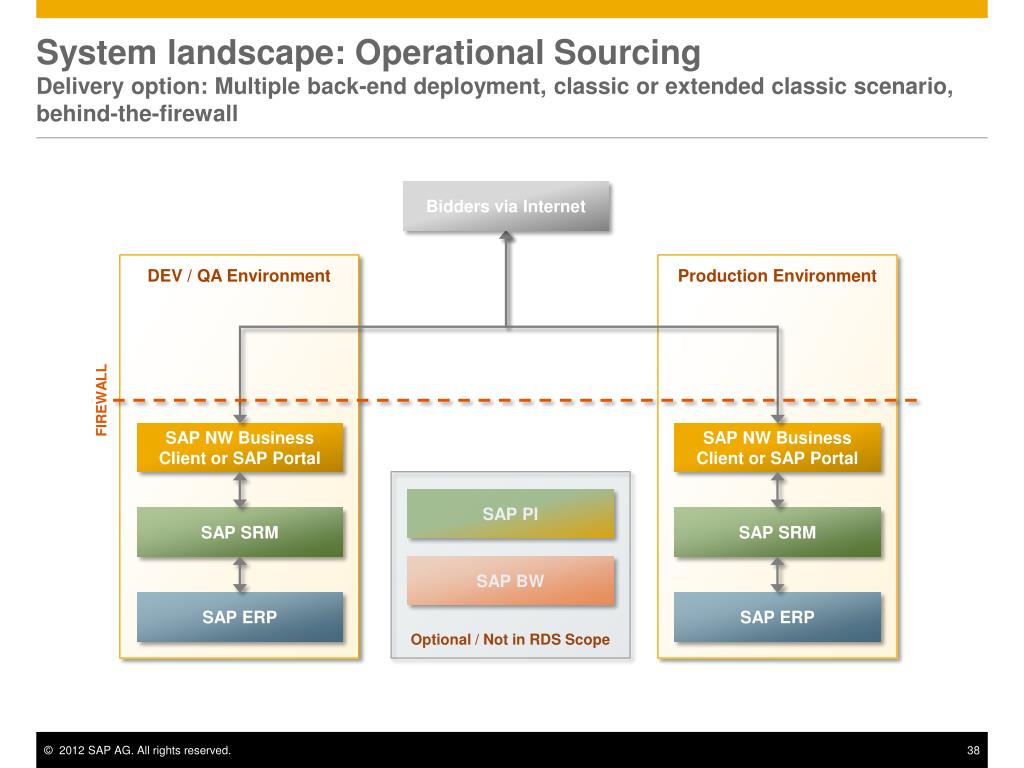Image resolution: width=1024 pixels, height=768 pixels.
Task: Click arrow between DEV/QA SAP SRM and SAP ERP
Action: (240, 575)
